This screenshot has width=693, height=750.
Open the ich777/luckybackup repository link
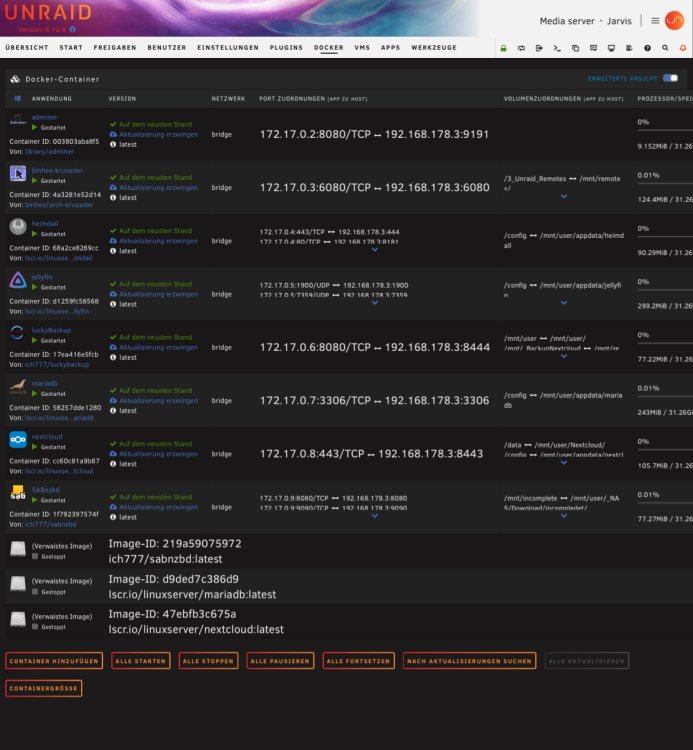[x=57, y=364]
